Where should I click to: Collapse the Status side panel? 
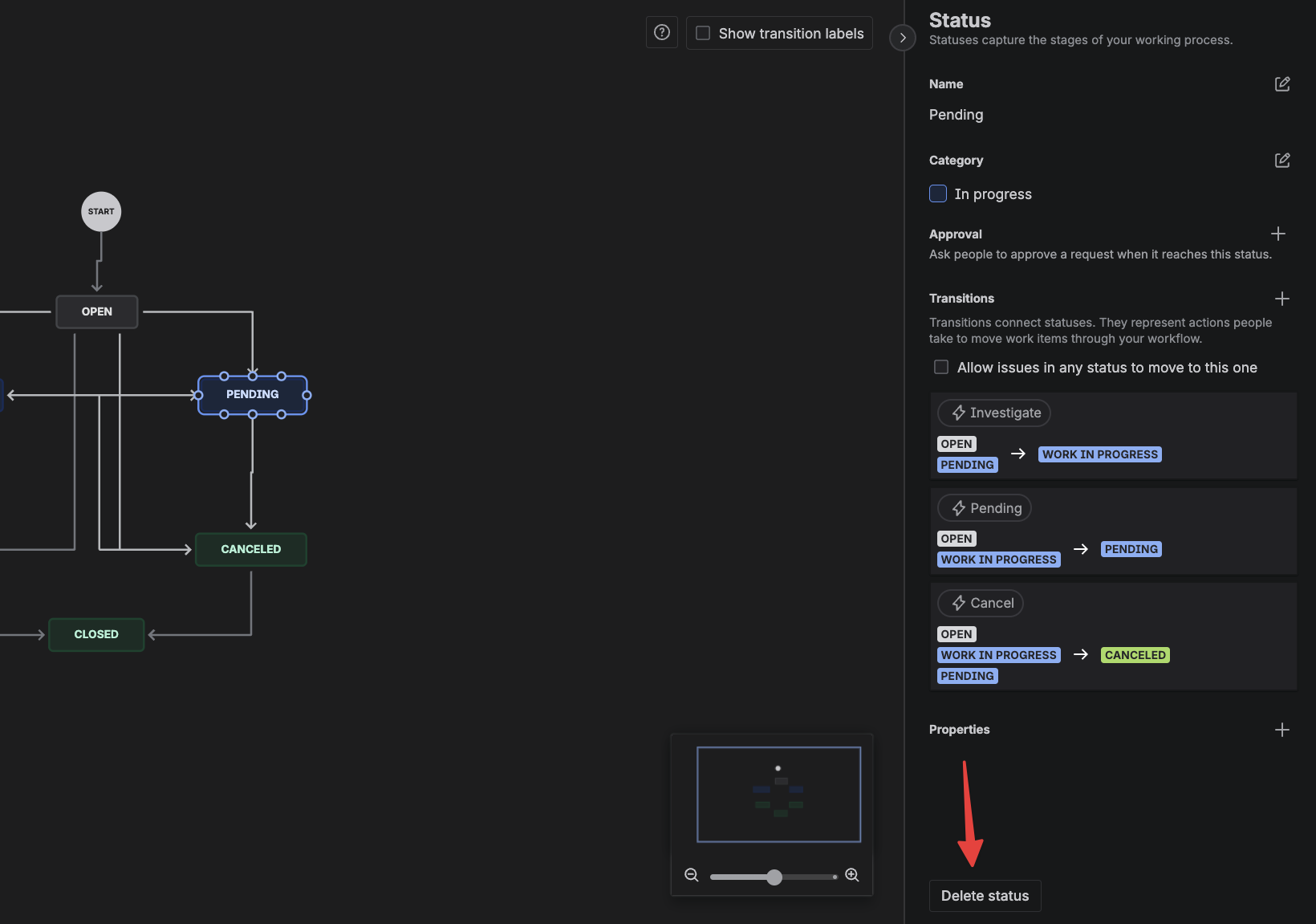(903, 38)
